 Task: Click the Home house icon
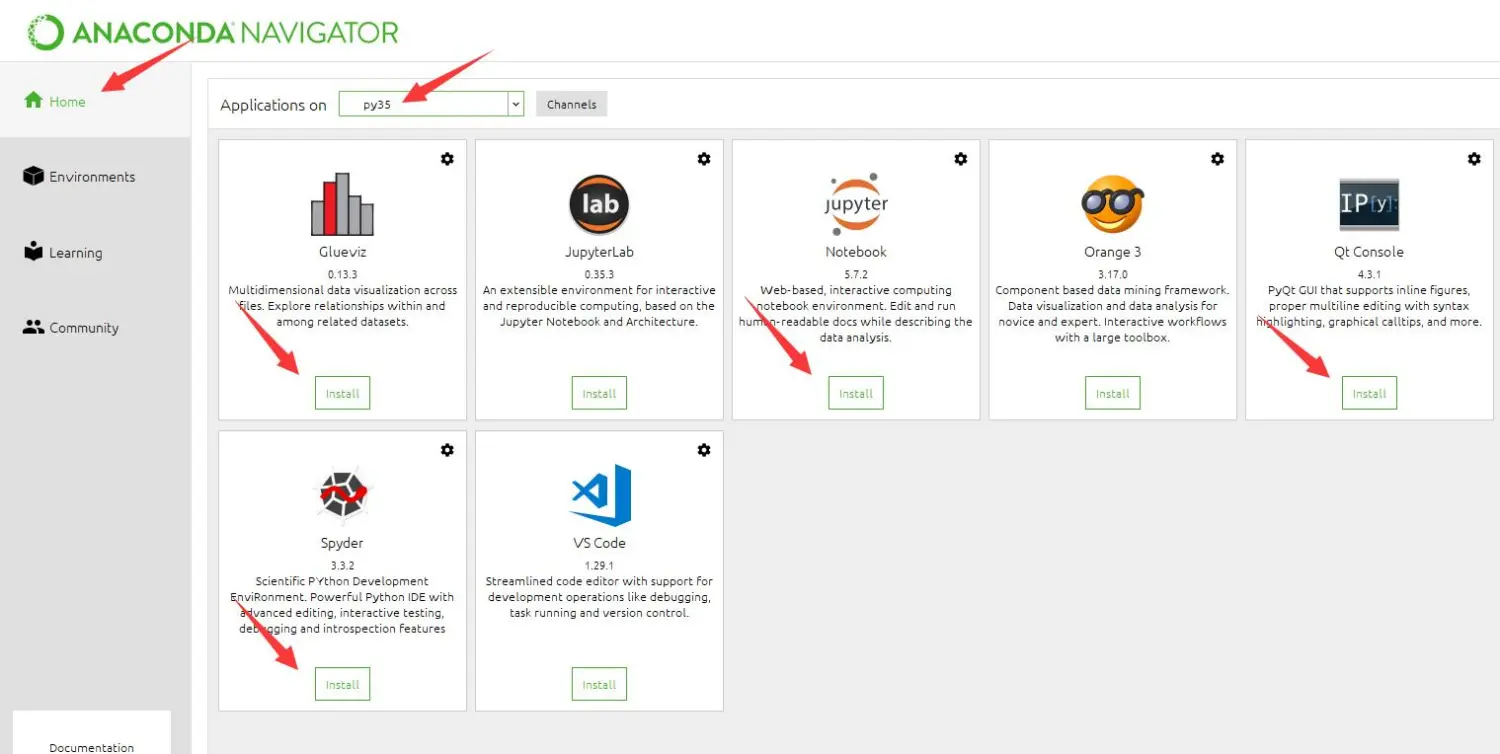(33, 100)
